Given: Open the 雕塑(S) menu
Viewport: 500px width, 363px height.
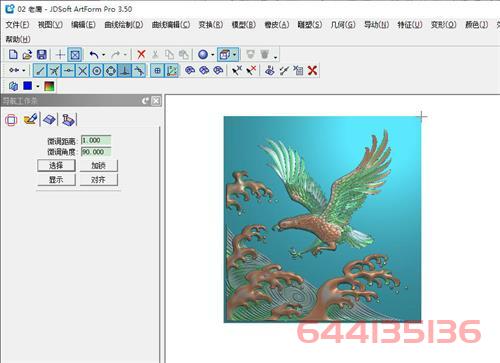Looking at the screenshot, I should (x=310, y=25).
